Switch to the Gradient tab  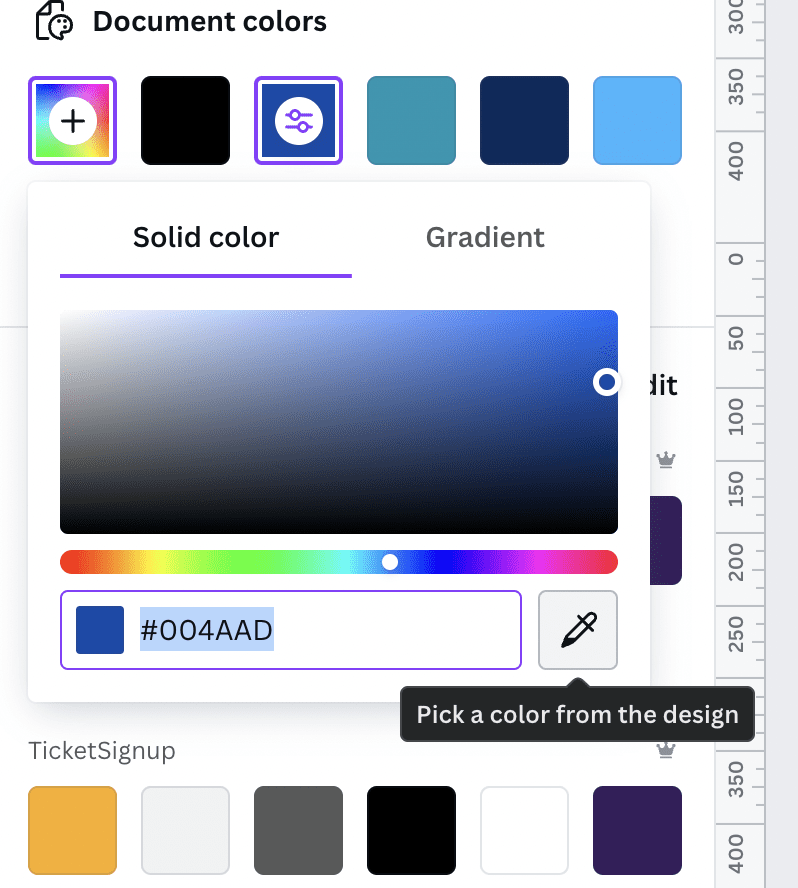pos(485,237)
